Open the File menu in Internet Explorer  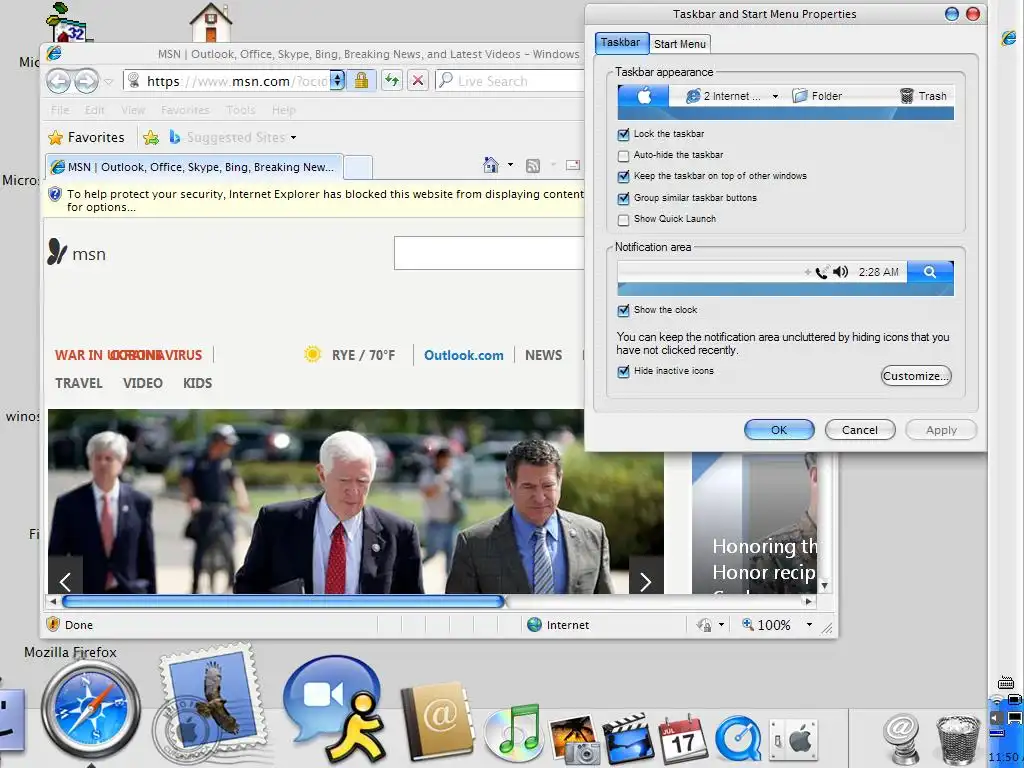coord(60,110)
